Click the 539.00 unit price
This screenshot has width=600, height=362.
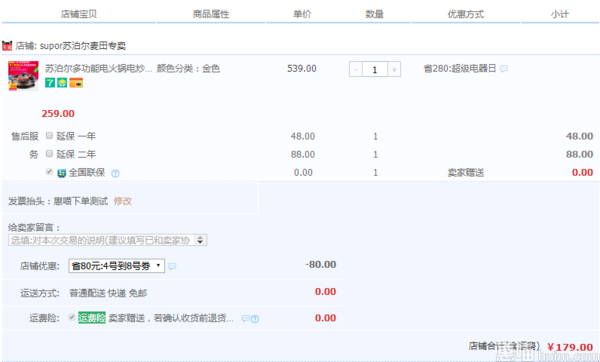[302, 68]
